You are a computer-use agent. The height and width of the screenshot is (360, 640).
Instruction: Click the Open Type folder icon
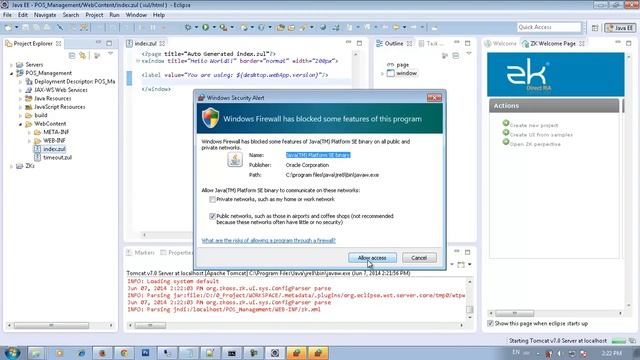280,27
